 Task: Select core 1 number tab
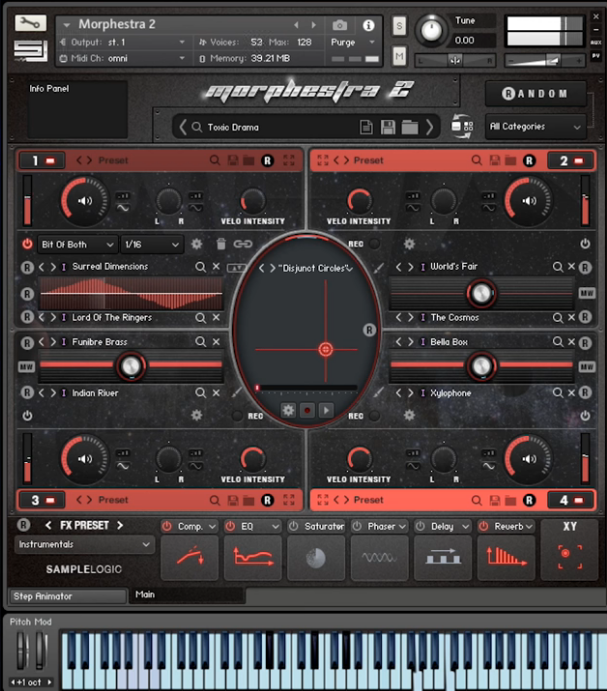tap(42, 160)
